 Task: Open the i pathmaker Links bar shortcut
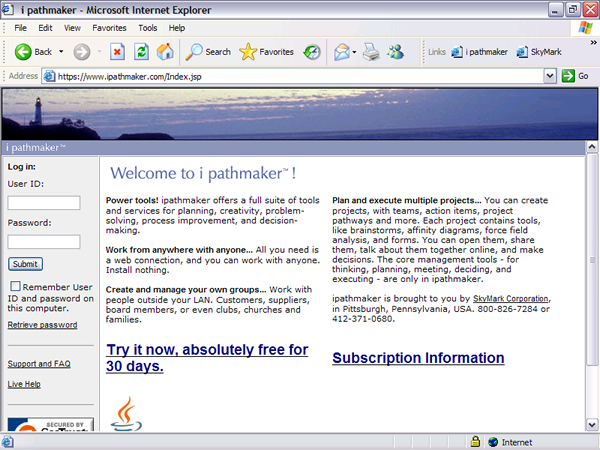point(479,52)
